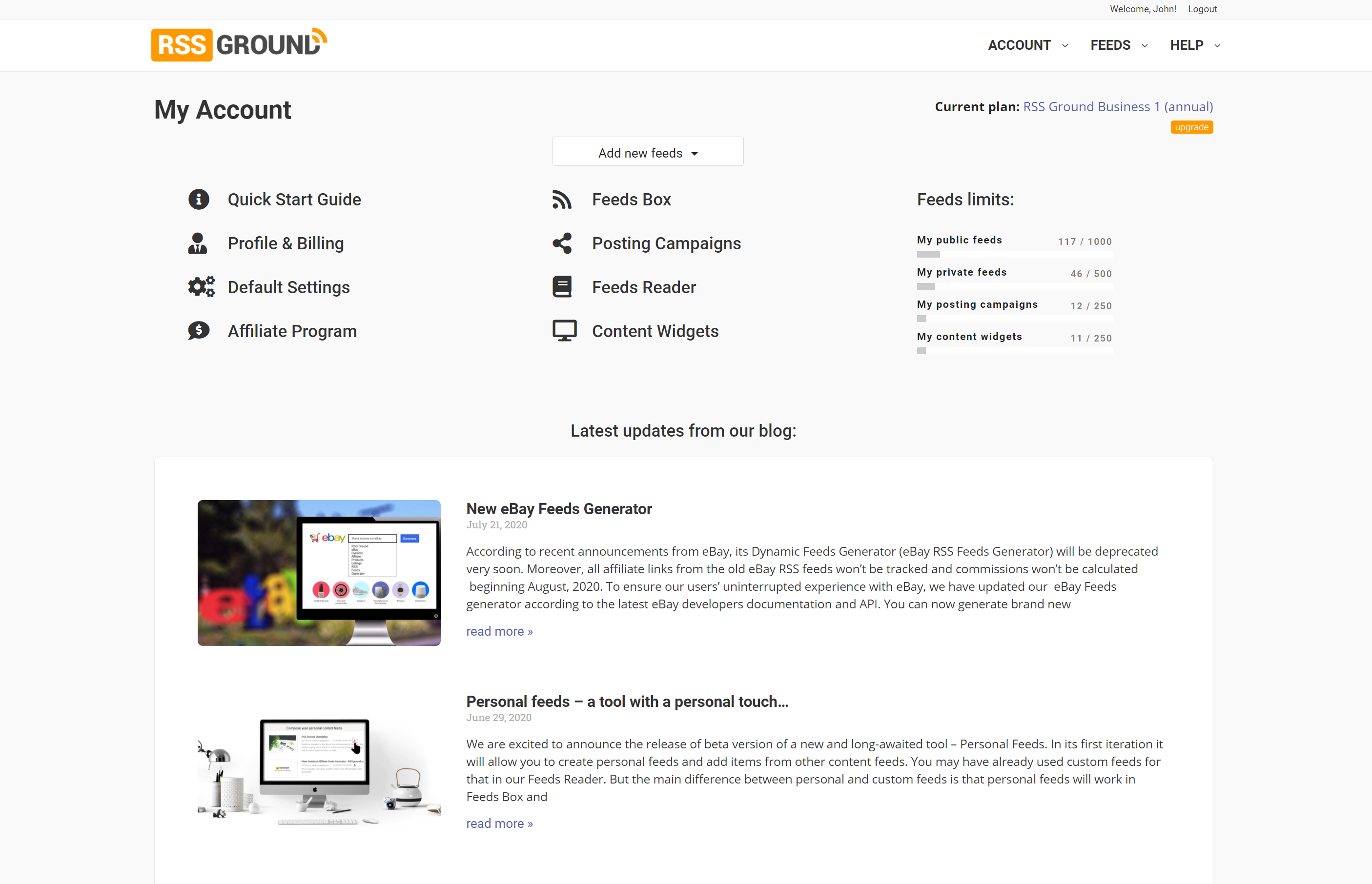
Task: Open Personal feeds post title
Action: (627, 702)
